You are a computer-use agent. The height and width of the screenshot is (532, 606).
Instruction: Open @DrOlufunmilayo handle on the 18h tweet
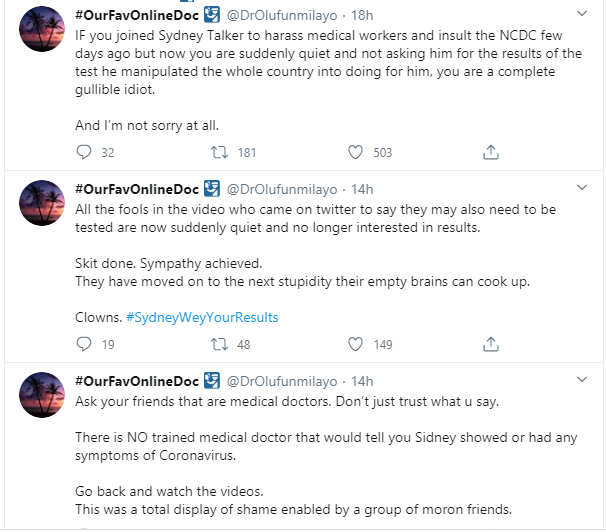pos(282,15)
